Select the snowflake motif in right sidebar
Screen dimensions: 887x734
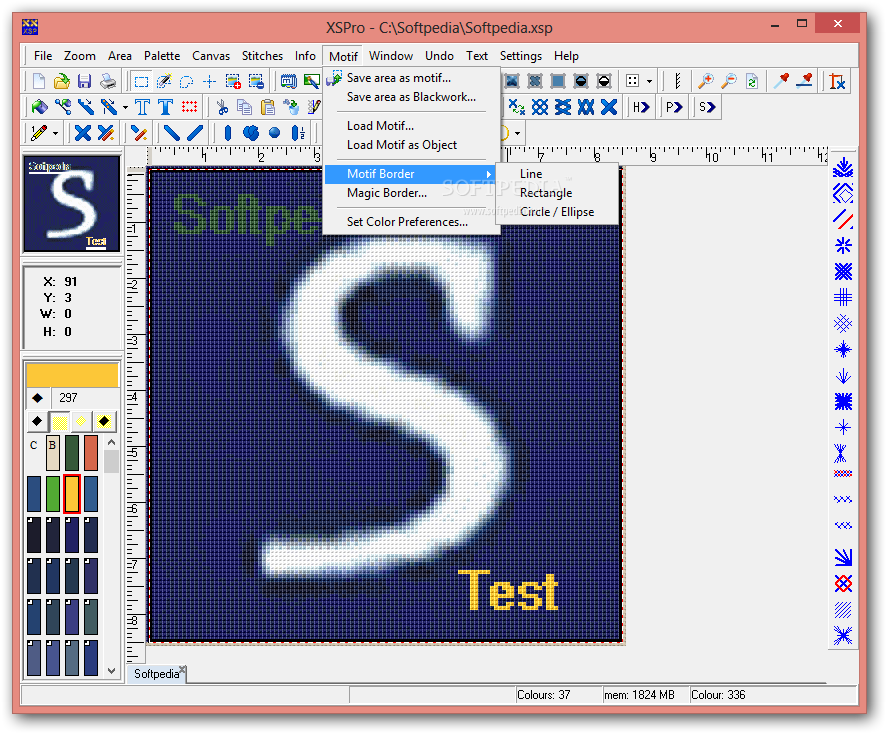tap(843, 246)
